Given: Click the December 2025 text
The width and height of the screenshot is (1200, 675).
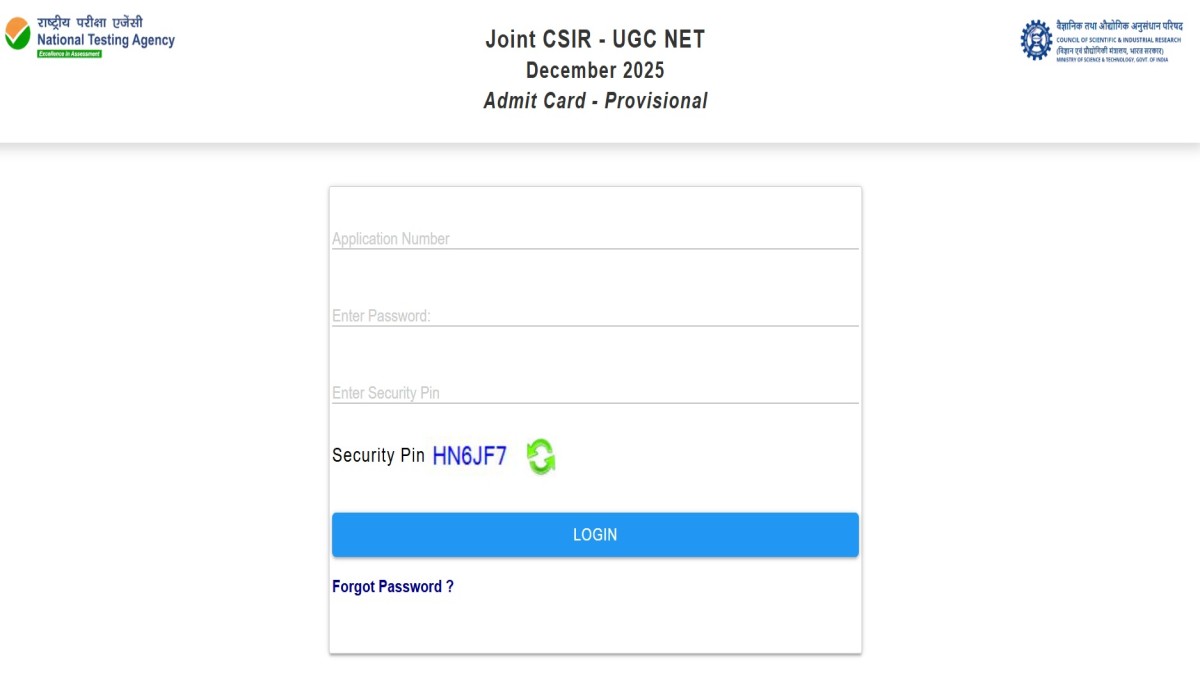Looking at the screenshot, I should 595,70.
